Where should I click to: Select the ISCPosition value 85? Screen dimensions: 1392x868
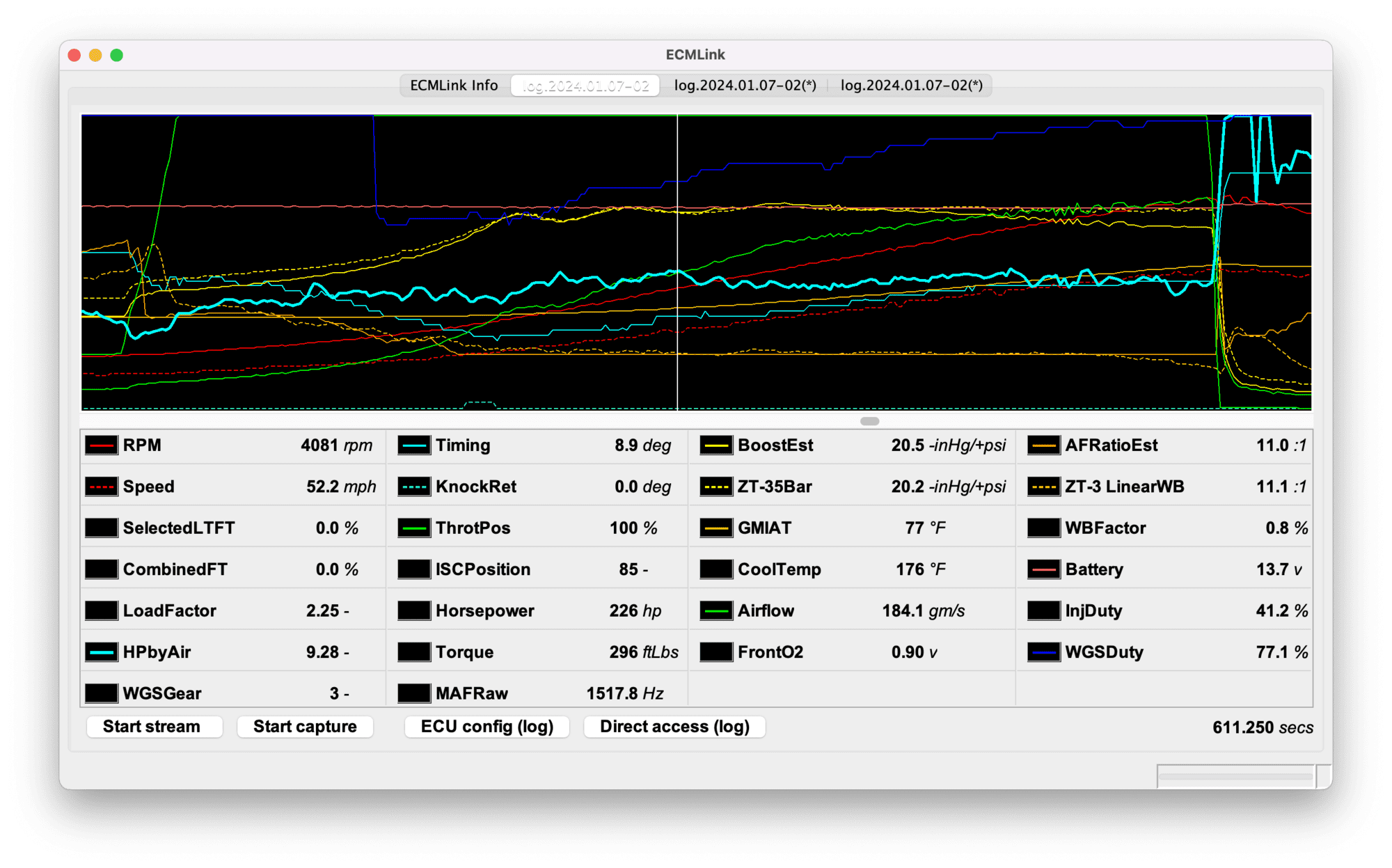(628, 569)
